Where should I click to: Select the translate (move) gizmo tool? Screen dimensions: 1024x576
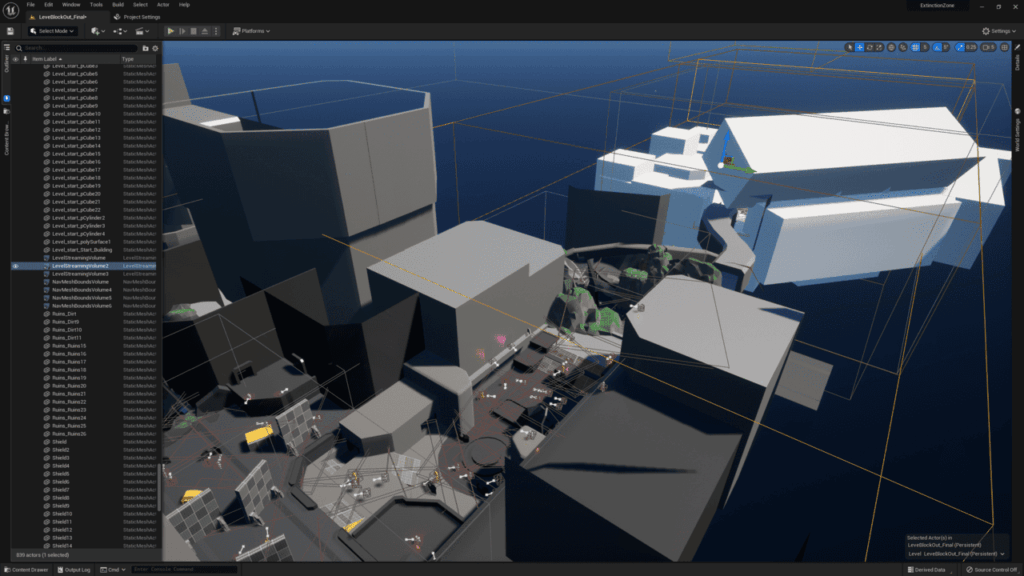coord(860,47)
